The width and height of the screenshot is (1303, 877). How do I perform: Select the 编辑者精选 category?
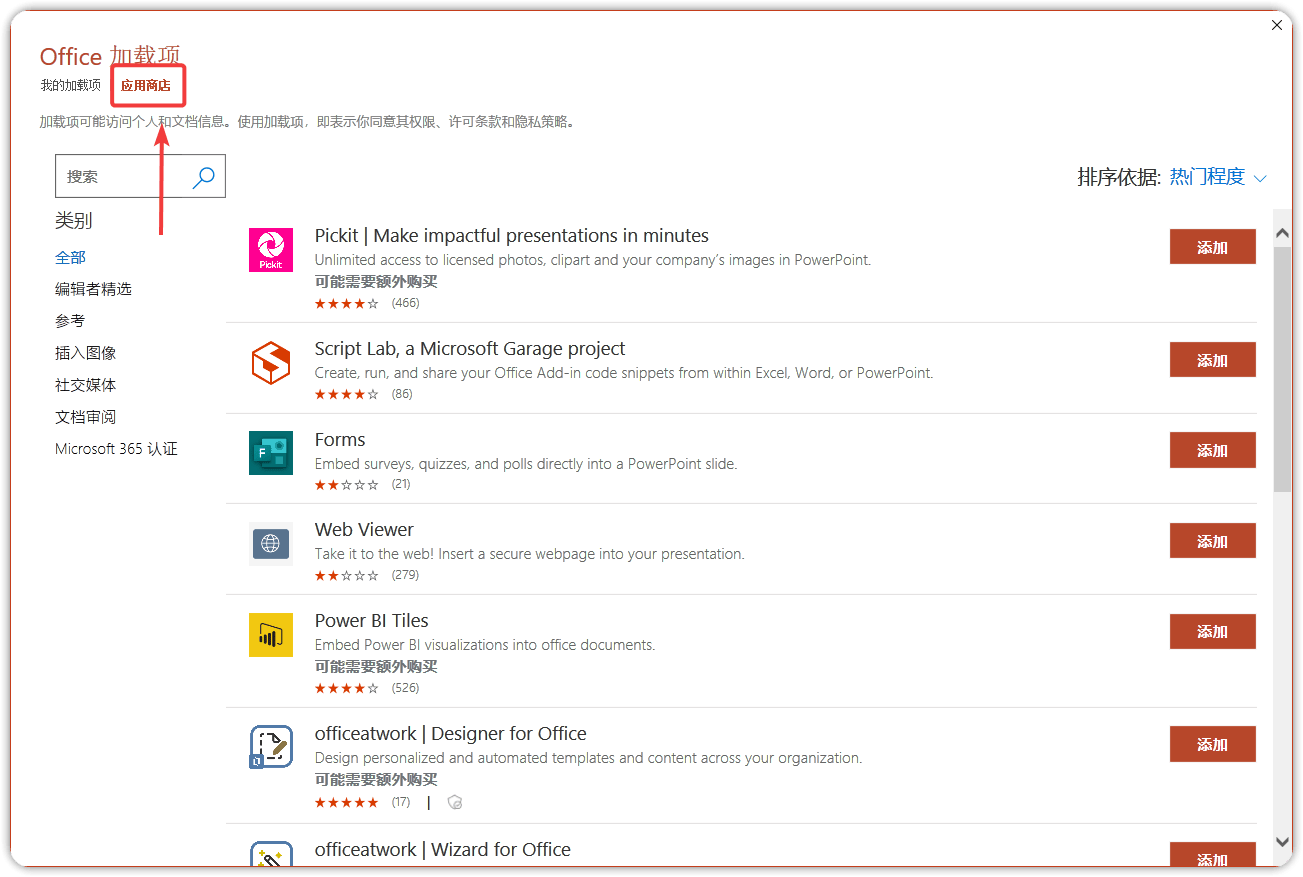[x=93, y=289]
